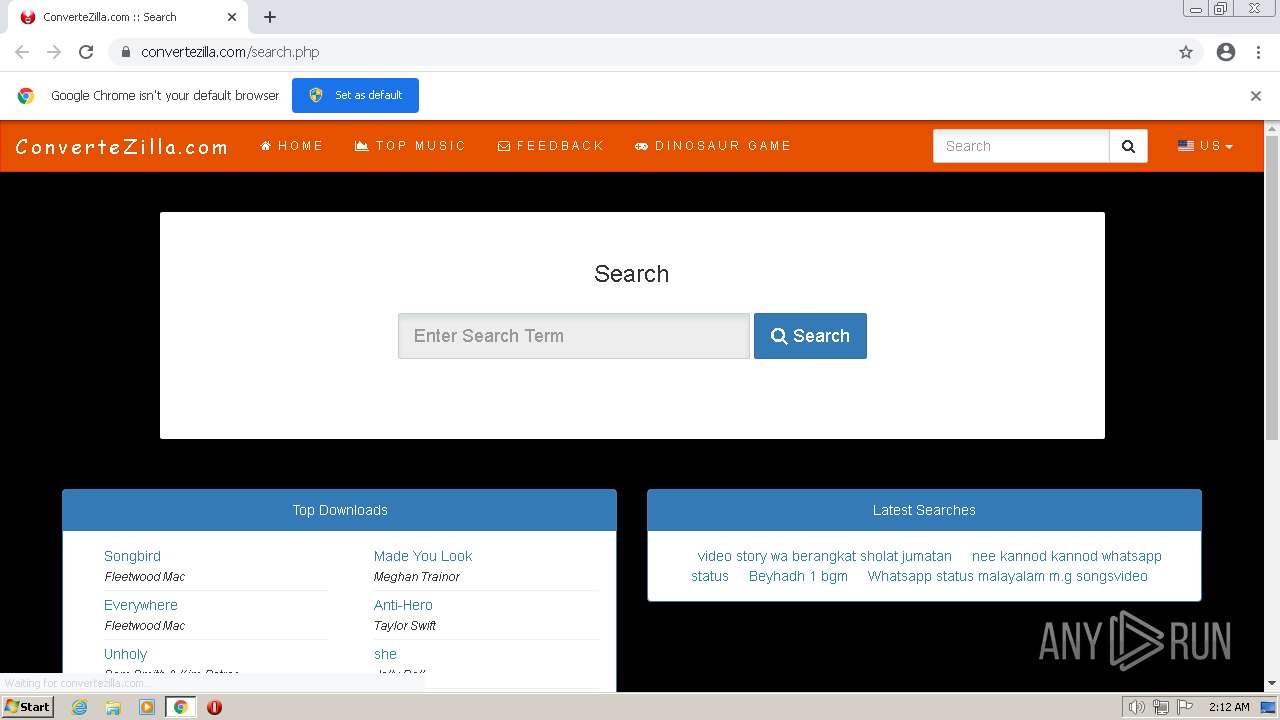1280x720 pixels.
Task: Open the HOME menu item
Action: click(292, 146)
